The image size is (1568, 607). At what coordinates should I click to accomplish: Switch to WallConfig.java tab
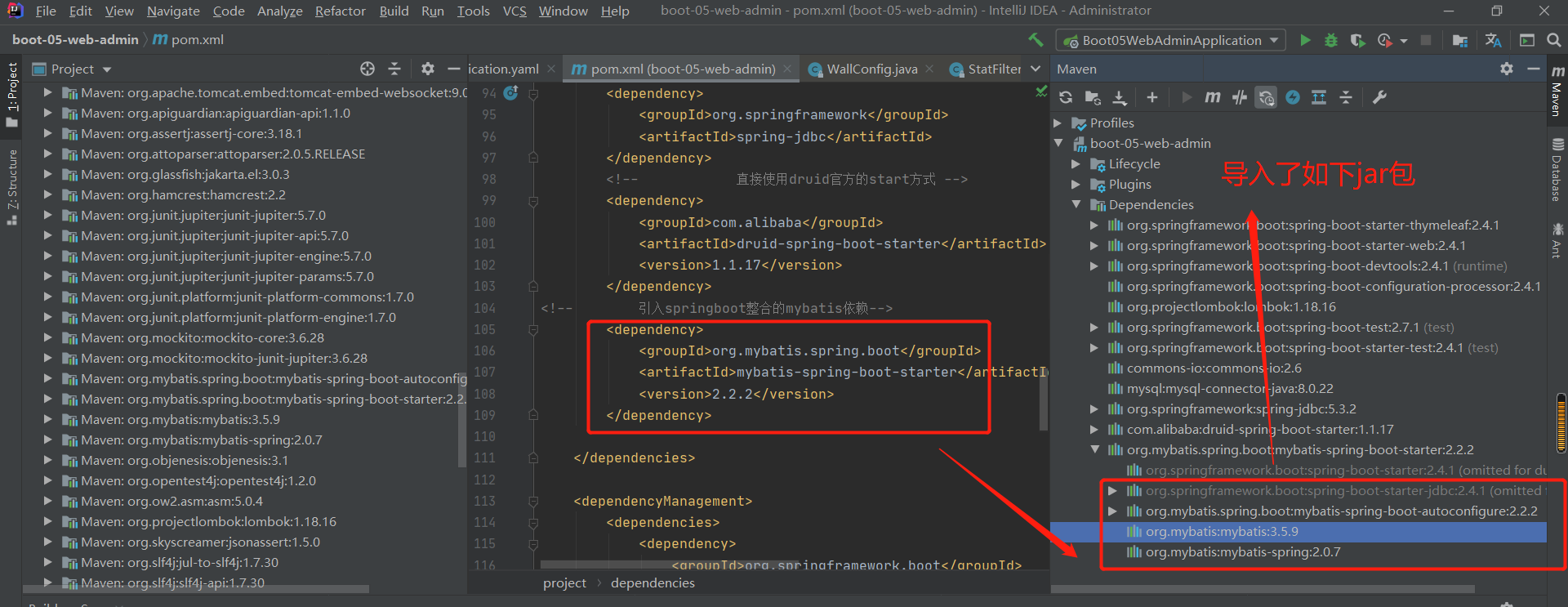pos(871,69)
